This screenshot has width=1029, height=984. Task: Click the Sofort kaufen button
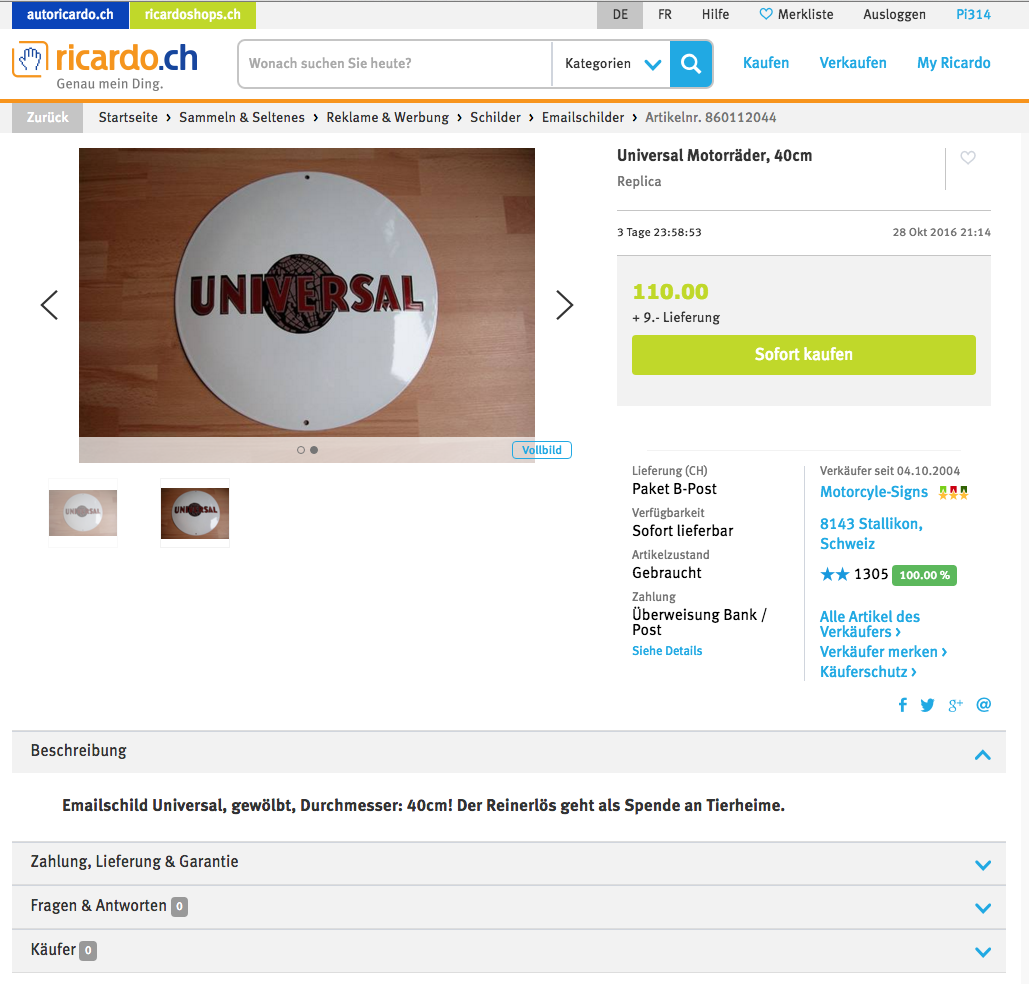[803, 355]
